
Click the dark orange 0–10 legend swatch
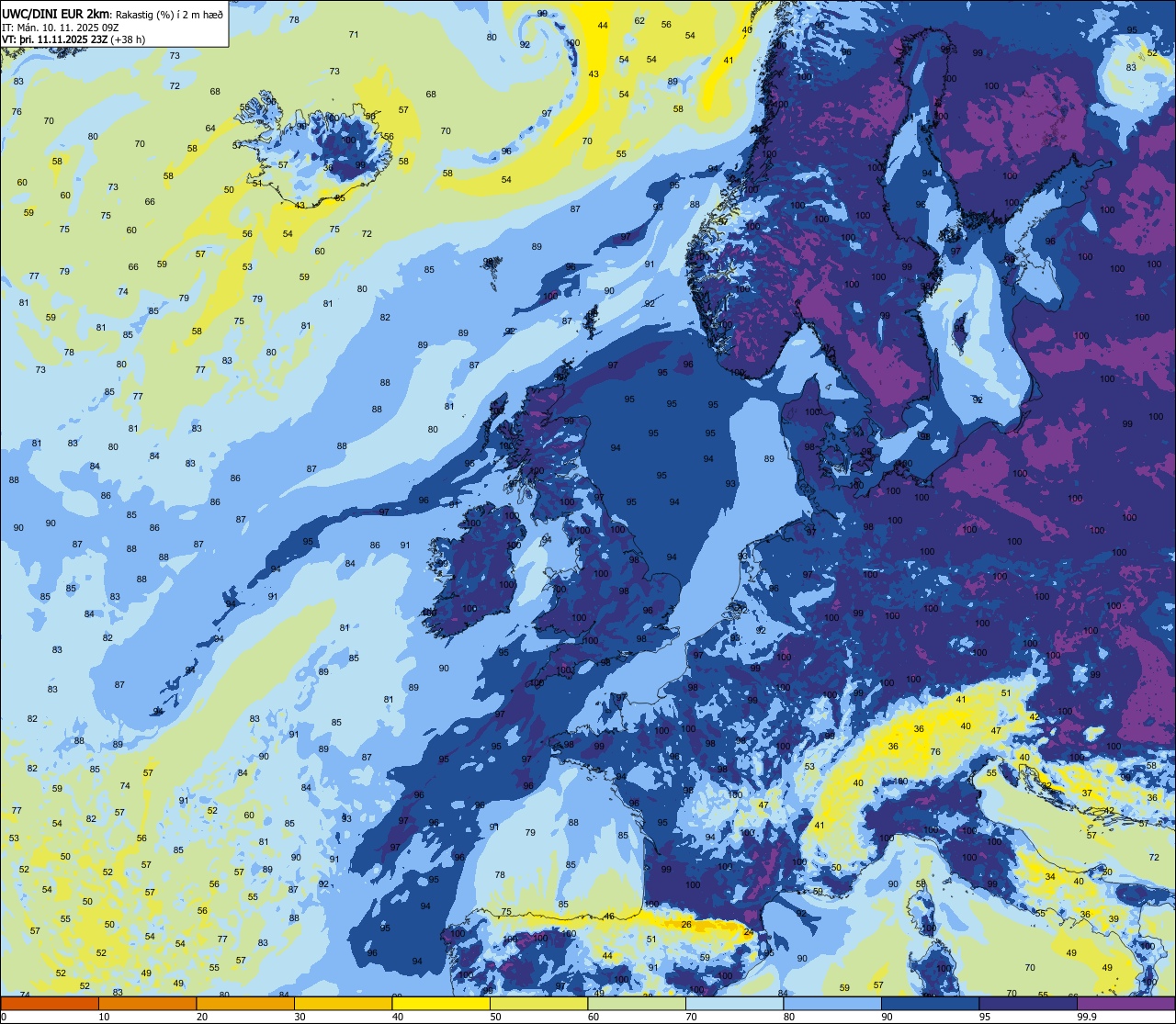(50, 1004)
